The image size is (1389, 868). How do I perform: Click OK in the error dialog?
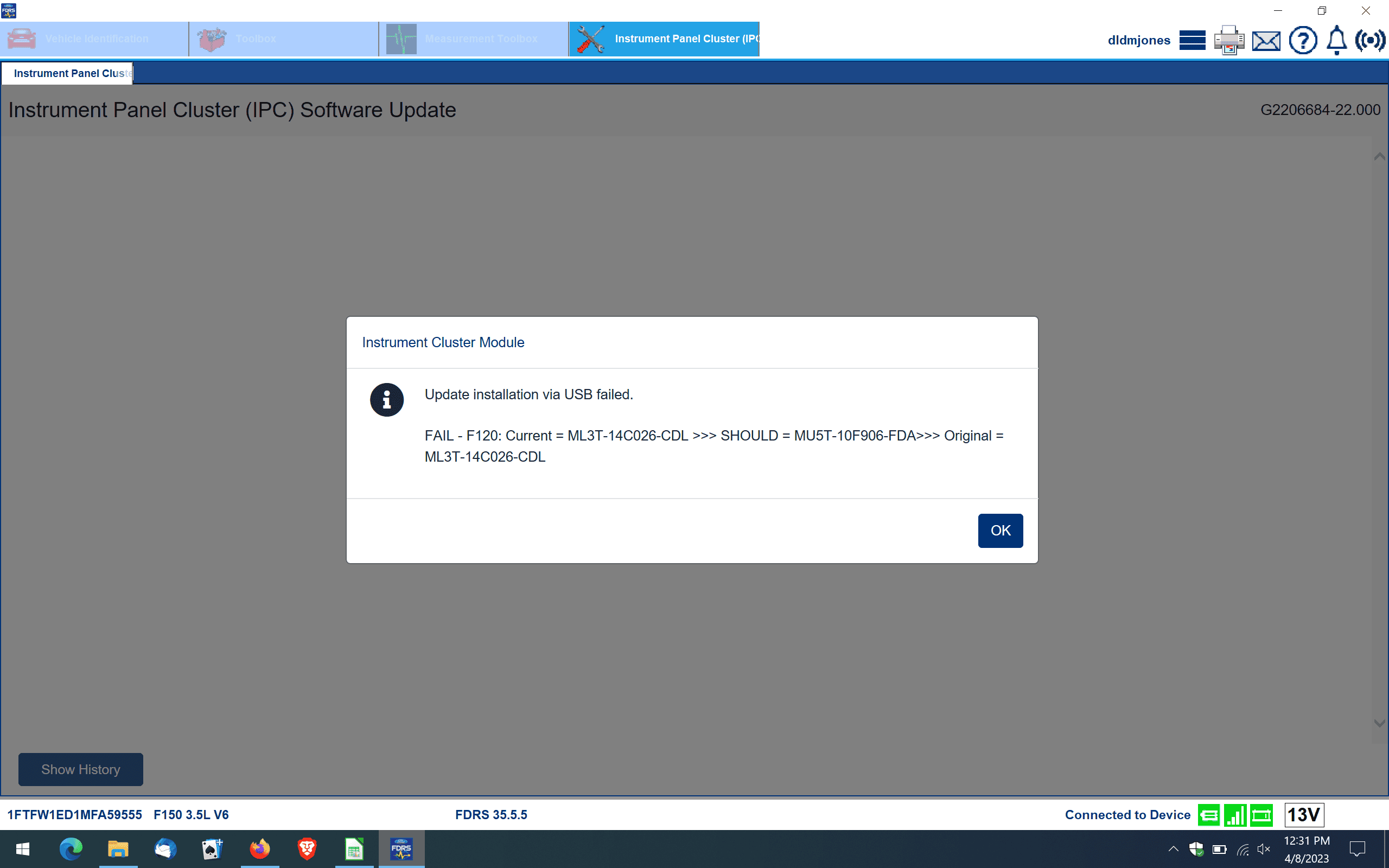(1000, 531)
